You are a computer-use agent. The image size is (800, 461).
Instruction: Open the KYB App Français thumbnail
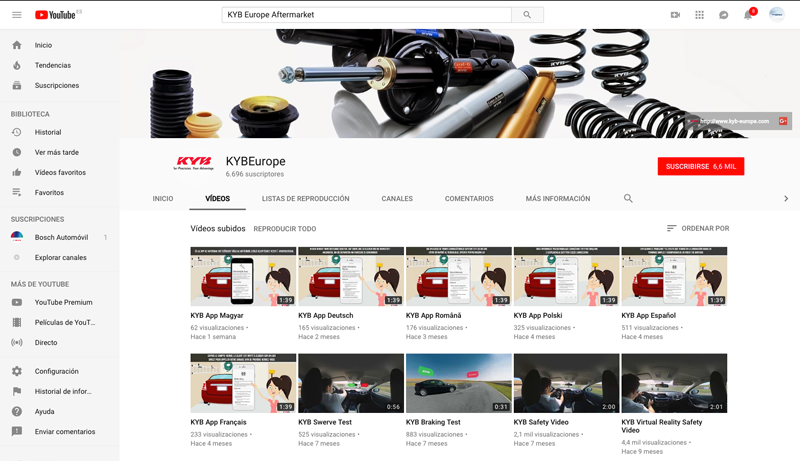pyautogui.click(x=243, y=383)
